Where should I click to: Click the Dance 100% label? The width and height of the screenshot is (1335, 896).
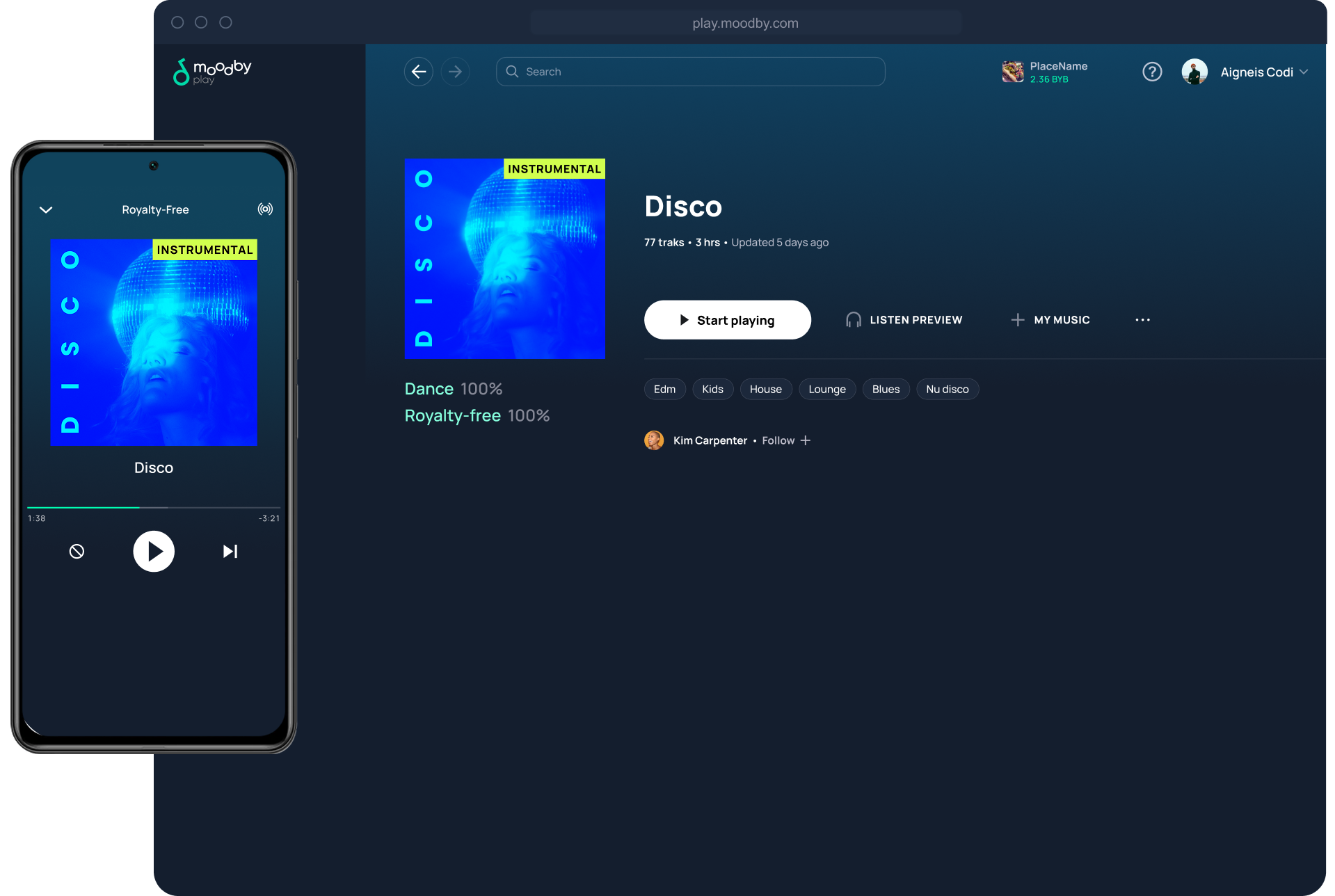coord(454,388)
